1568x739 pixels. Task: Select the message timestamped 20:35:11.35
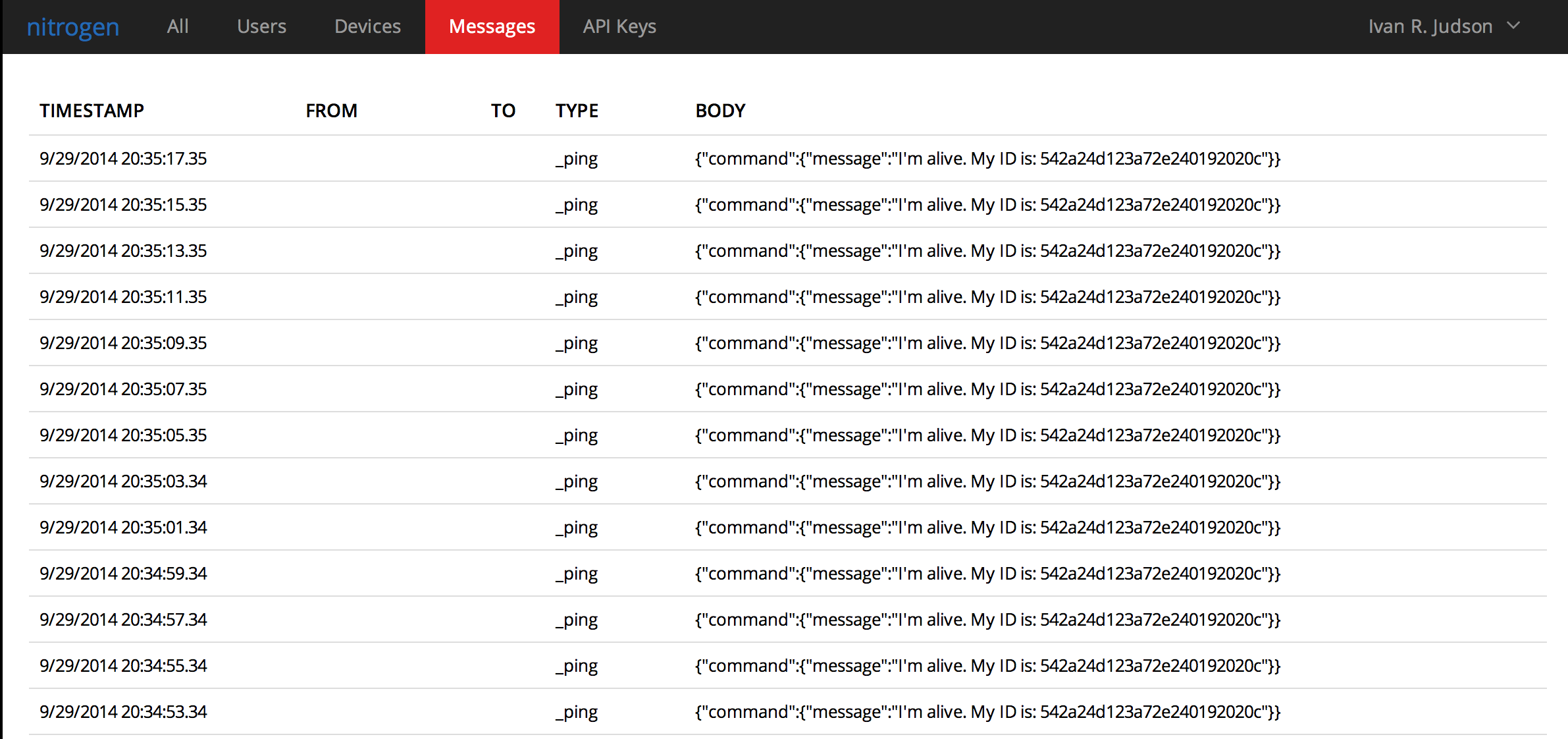(123, 297)
